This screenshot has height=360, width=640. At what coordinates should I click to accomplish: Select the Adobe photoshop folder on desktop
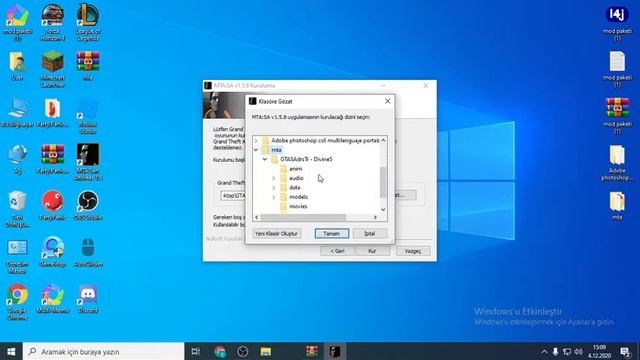coord(617,162)
